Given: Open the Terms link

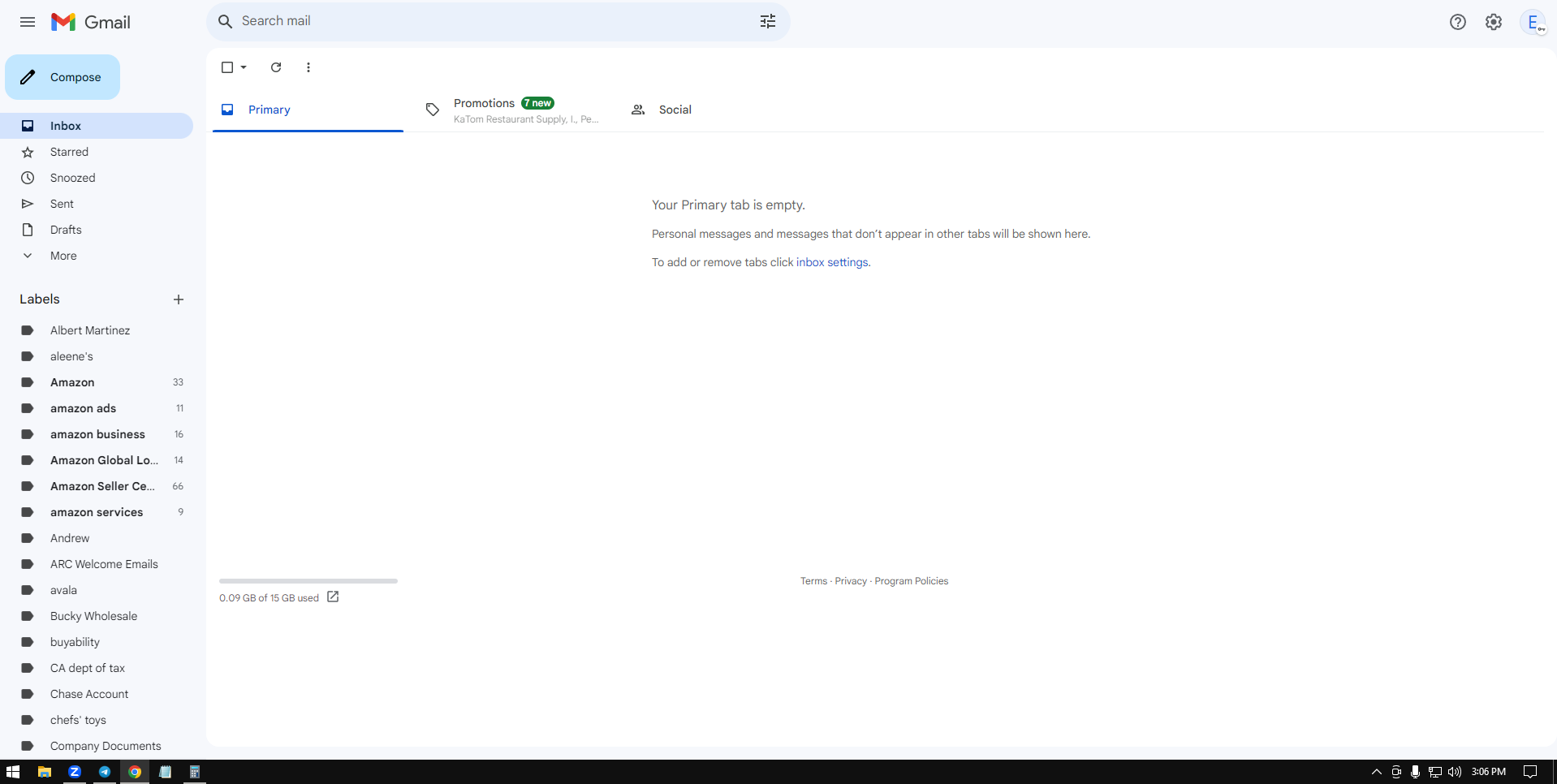Looking at the screenshot, I should pyautogui.click(x=813, y=581).
